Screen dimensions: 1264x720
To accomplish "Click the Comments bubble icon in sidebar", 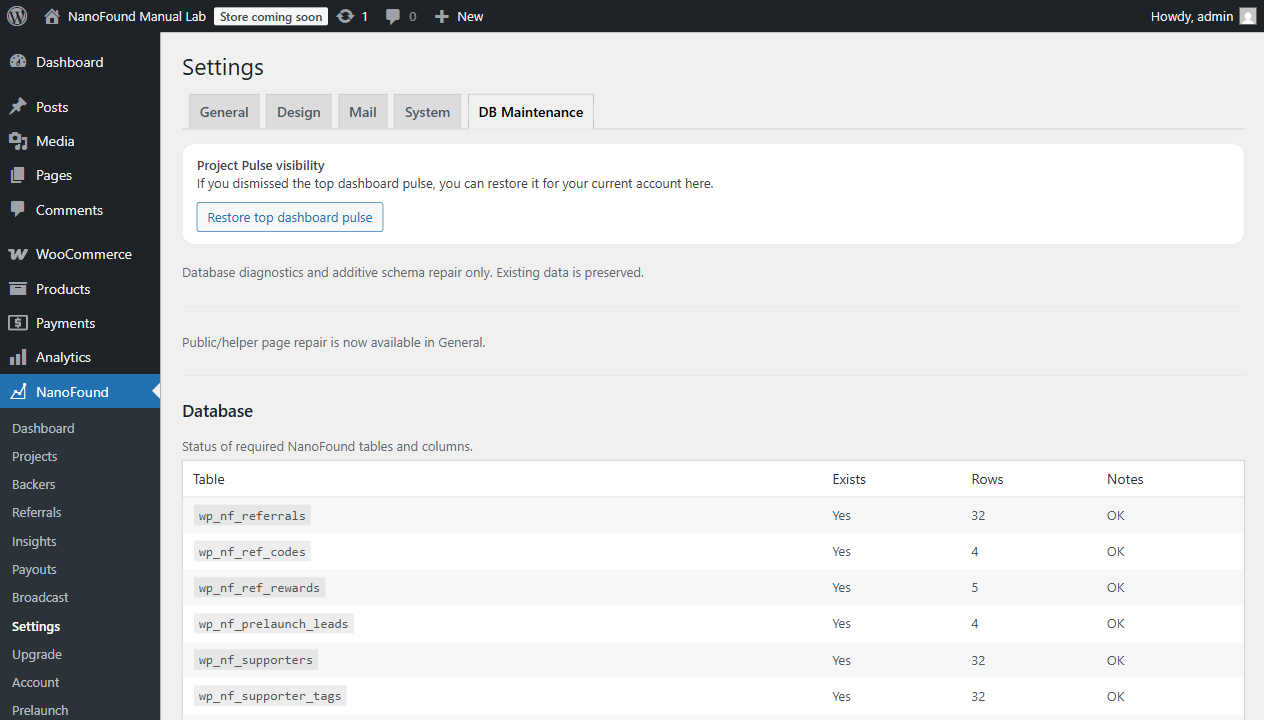I will pyautogui.click(x=18, y=210).
